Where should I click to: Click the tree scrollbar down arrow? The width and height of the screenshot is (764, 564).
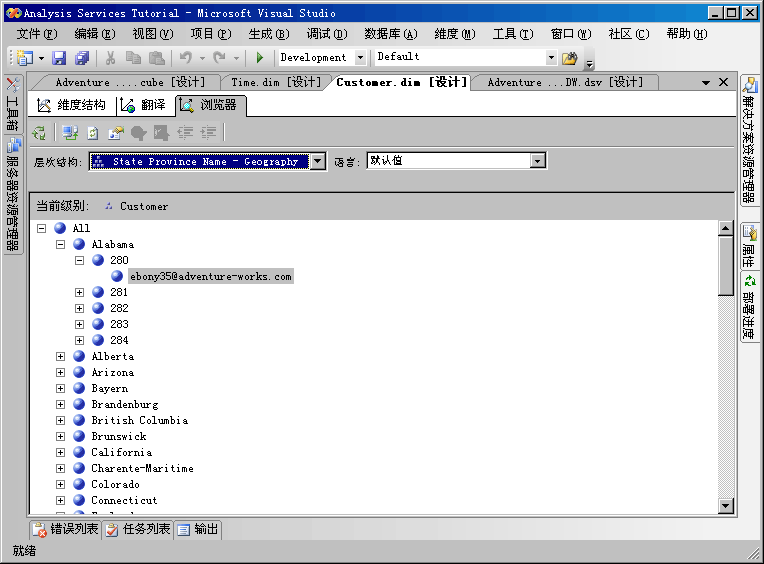pyautogui.click(x=726, y=506)
